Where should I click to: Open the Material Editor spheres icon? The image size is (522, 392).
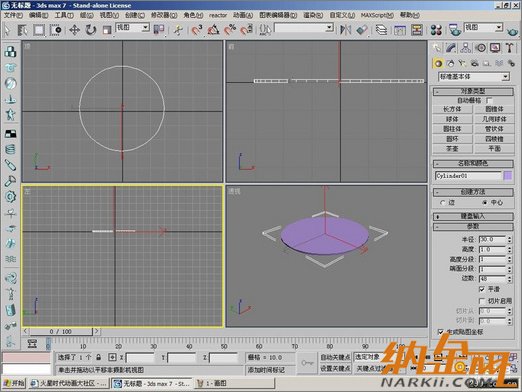(x=436, y=30)
